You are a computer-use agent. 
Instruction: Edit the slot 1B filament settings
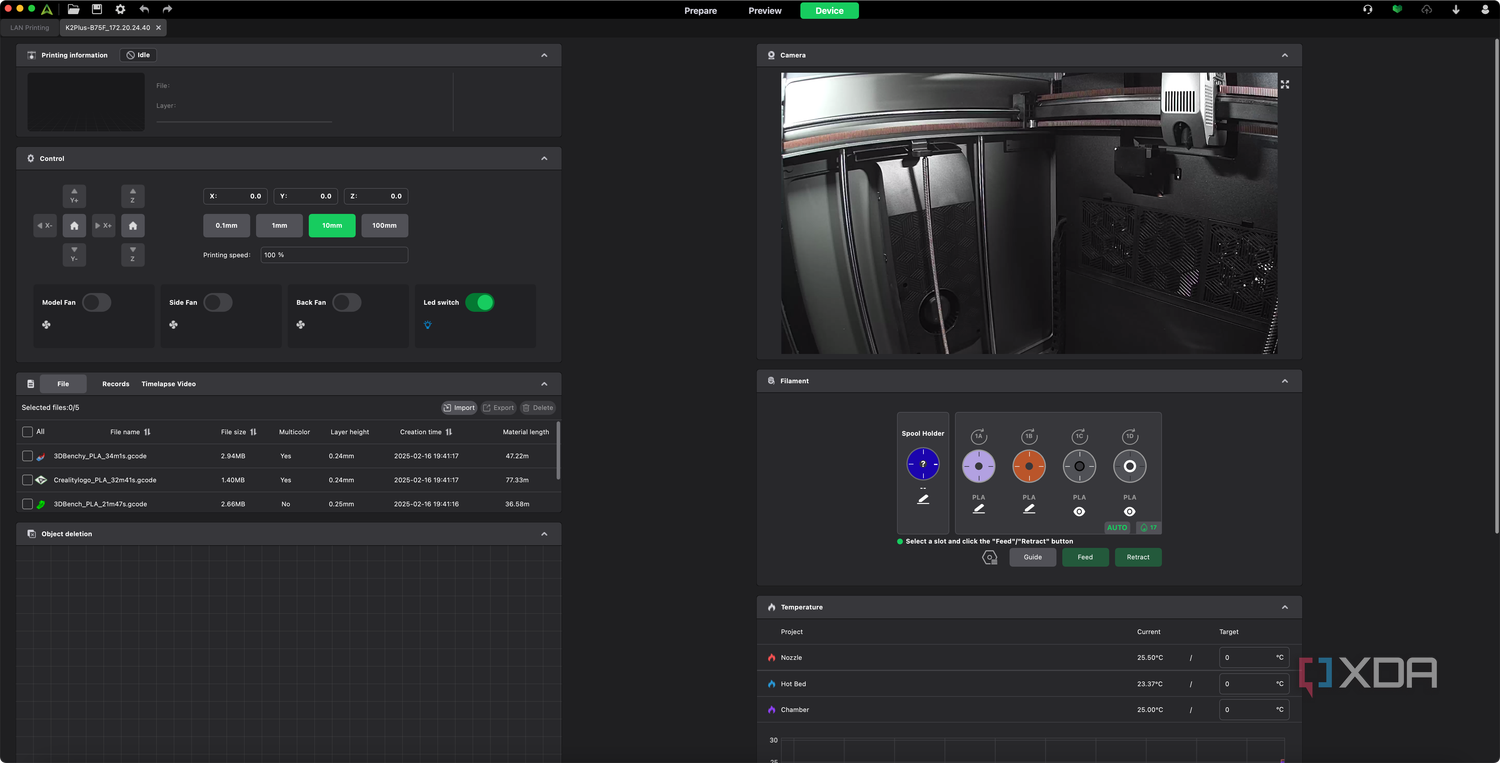(1029, 509)
